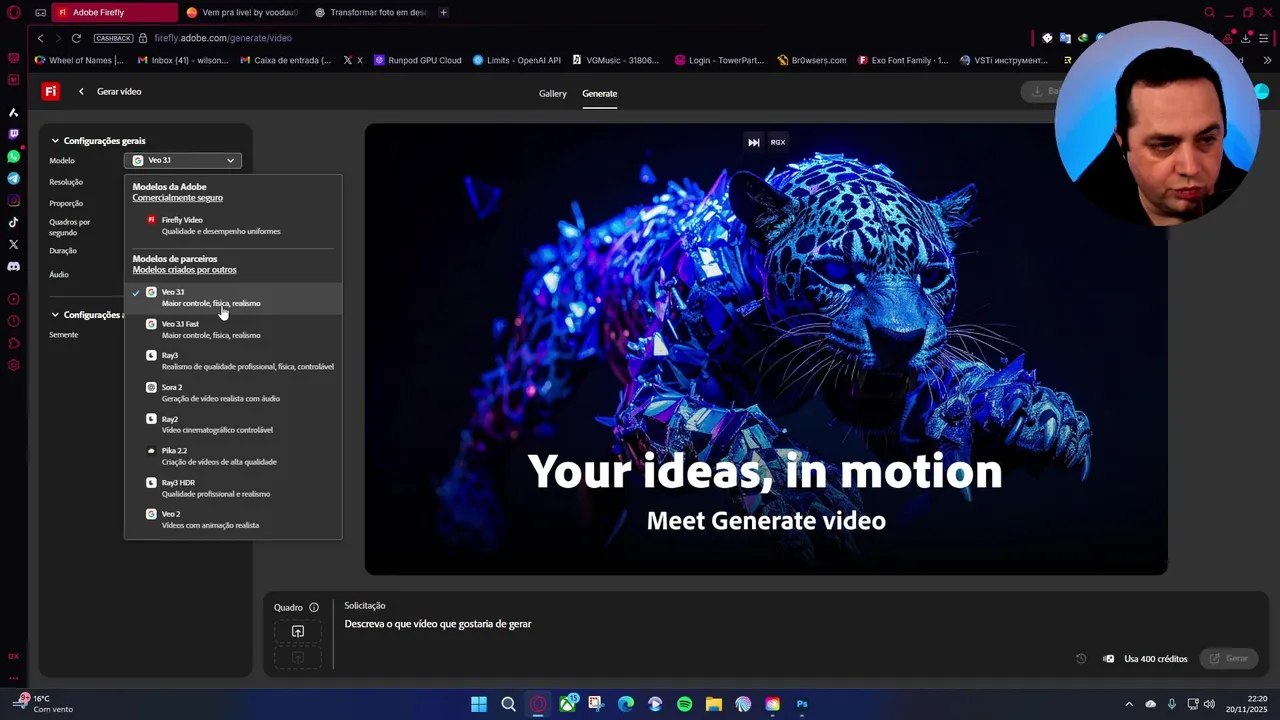Open extensions cube icon in sidebar
Image resolution: width=1280 pixels, height=720 pixels.
13,343
